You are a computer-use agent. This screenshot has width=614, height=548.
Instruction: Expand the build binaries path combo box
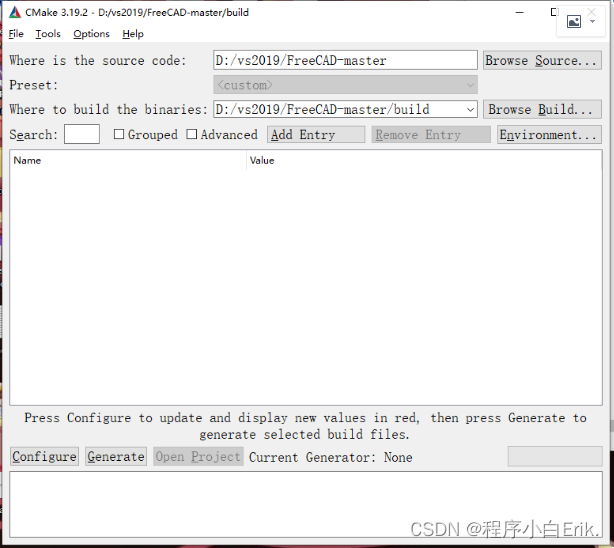pyautogui.click(x=470, y=110)
